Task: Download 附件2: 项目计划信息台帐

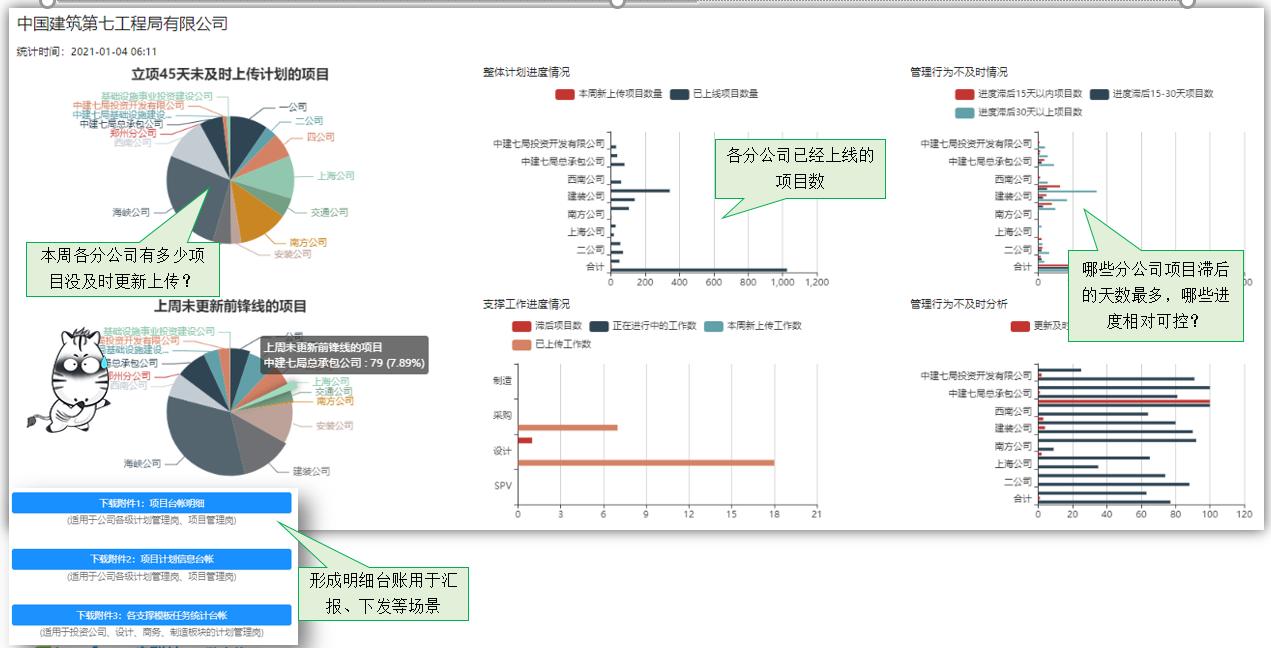Action: (150, 560)
